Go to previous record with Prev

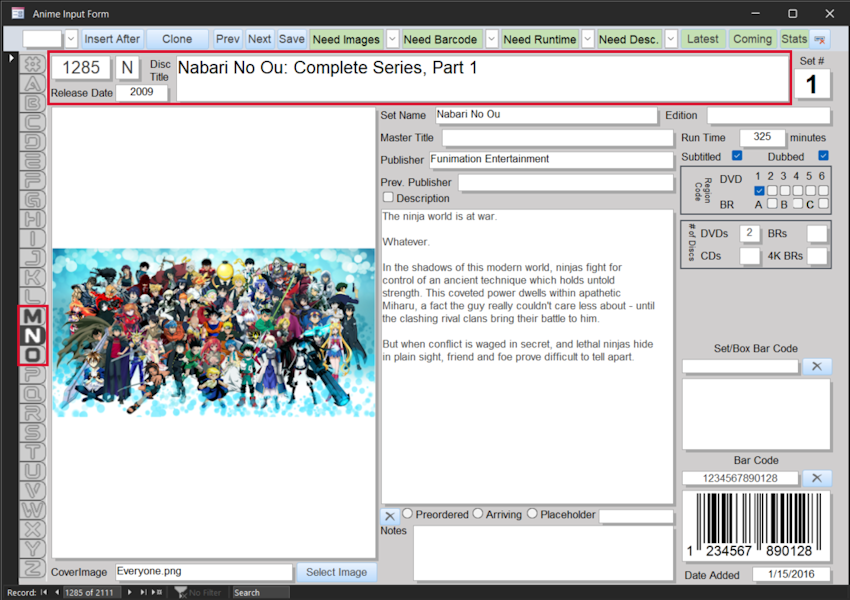(228, 39)
